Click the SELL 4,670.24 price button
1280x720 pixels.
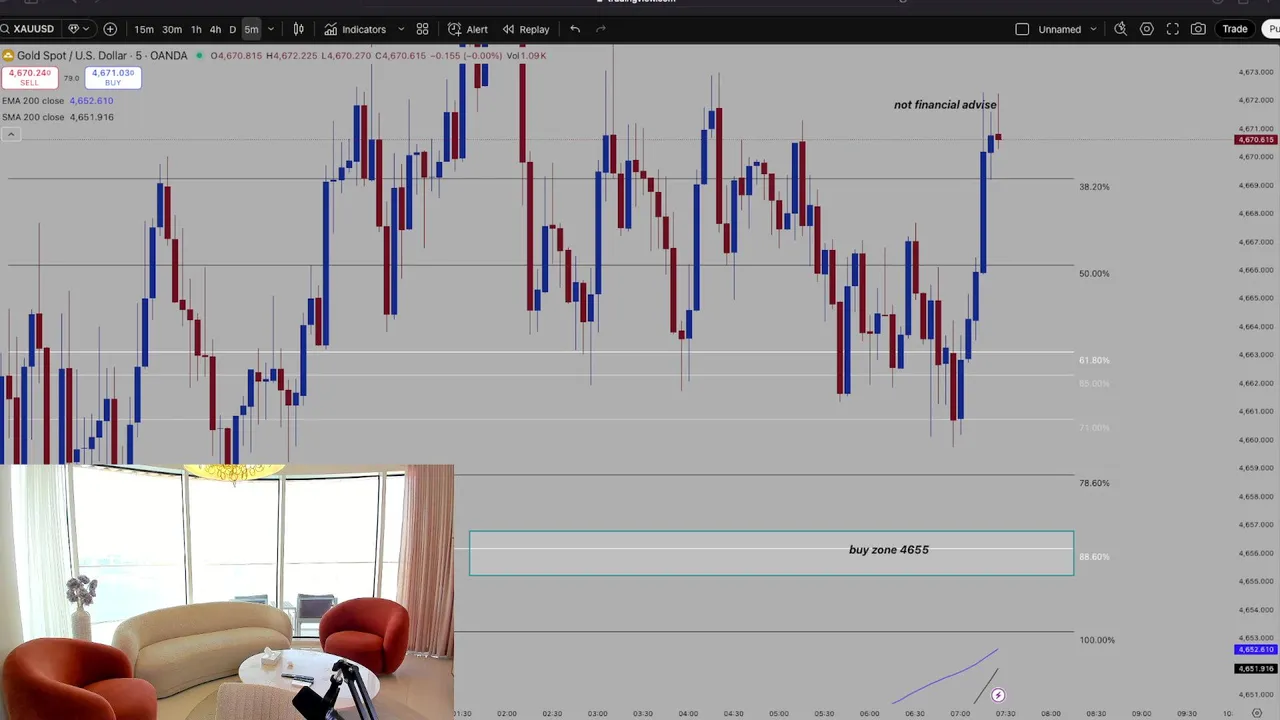pos(30,77)
